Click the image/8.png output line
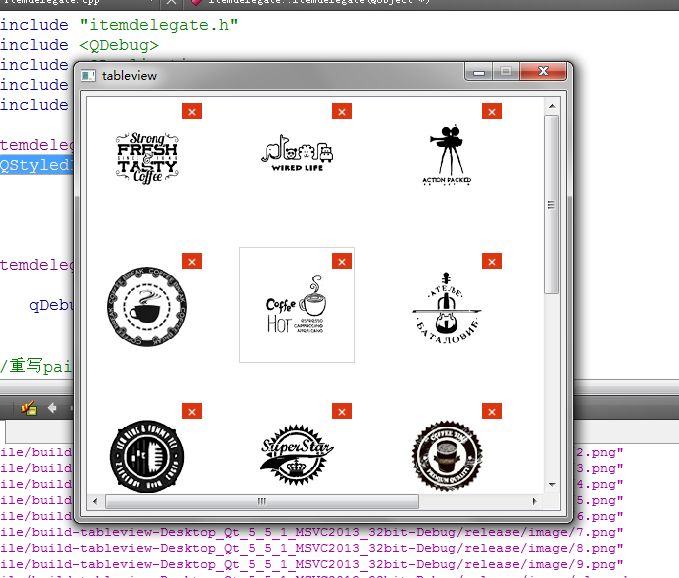 (x=311, y=548)
